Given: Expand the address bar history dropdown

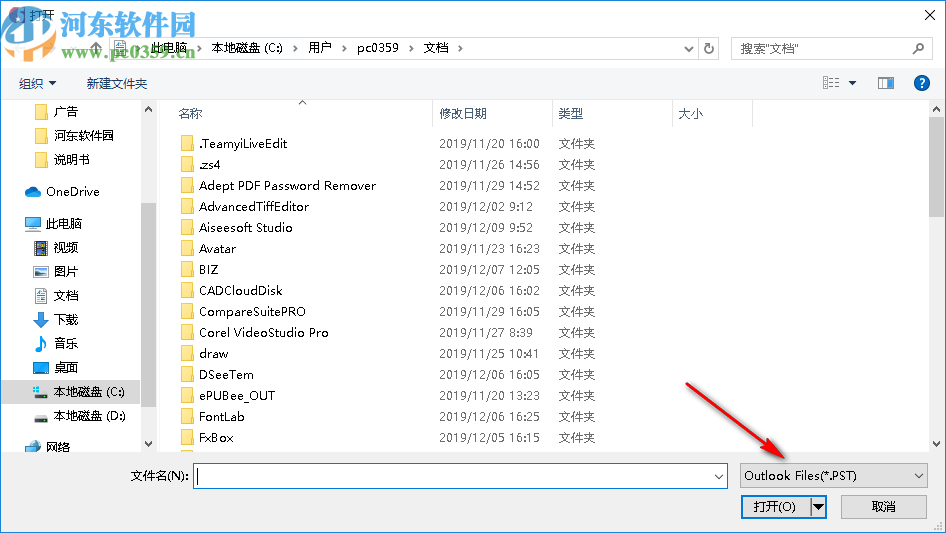Looking at the screenshot, I should 688,48.
